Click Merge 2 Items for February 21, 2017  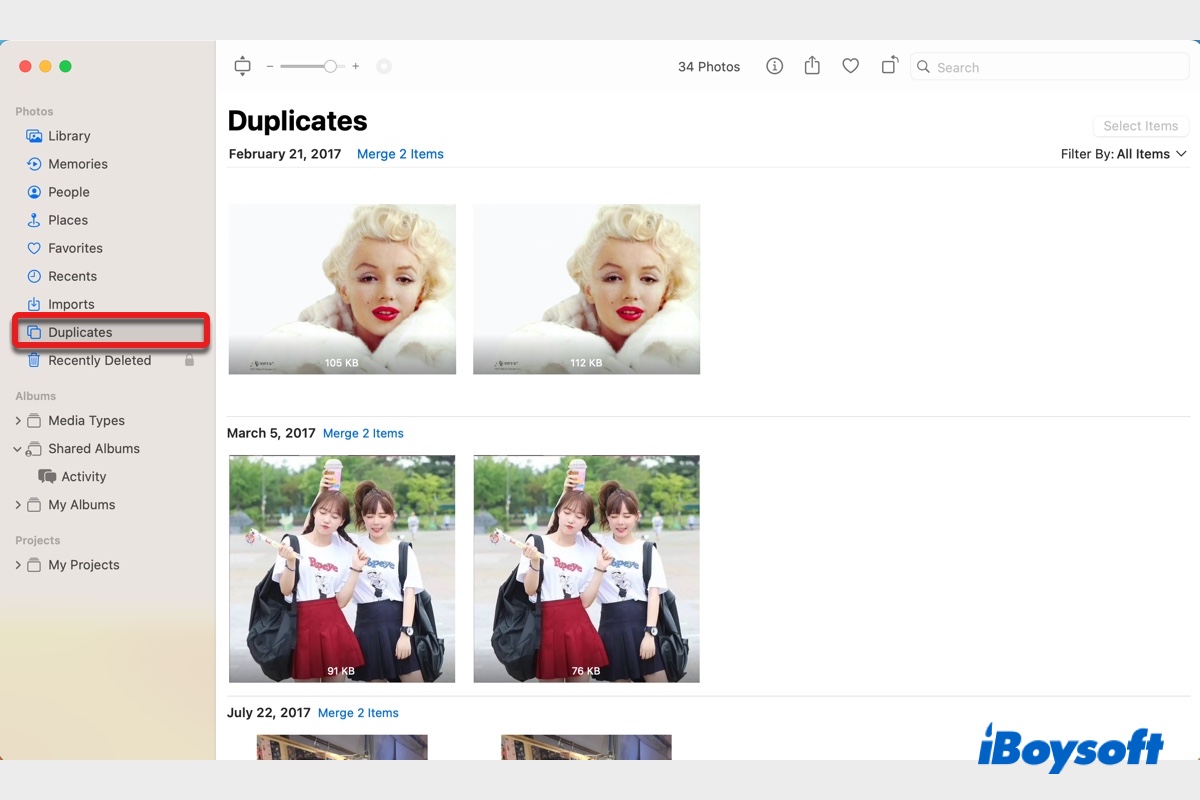tap(400, 154)
